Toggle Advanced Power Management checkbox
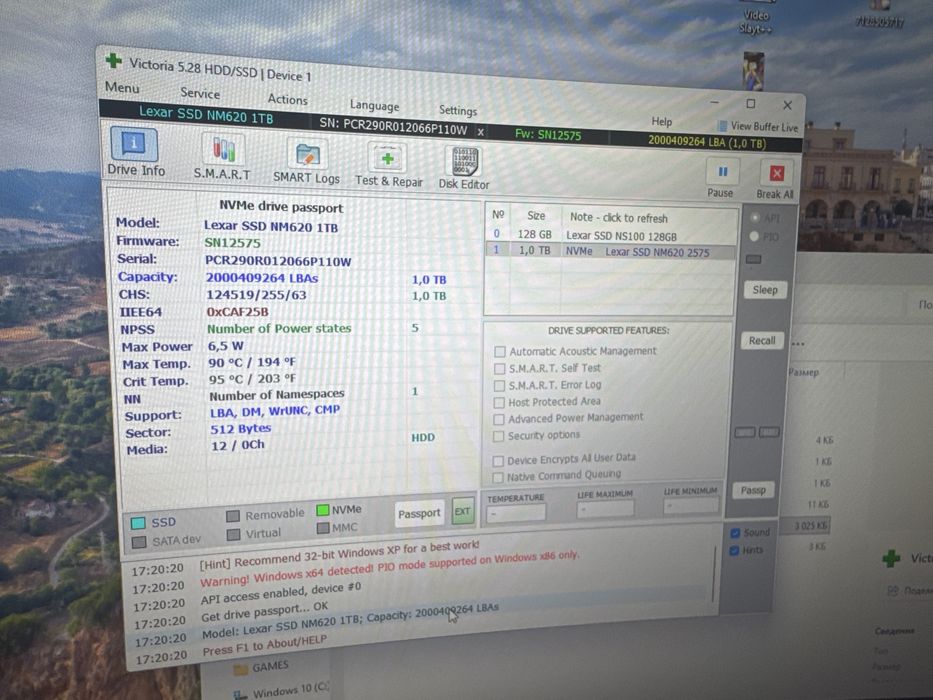 point(499,420)
